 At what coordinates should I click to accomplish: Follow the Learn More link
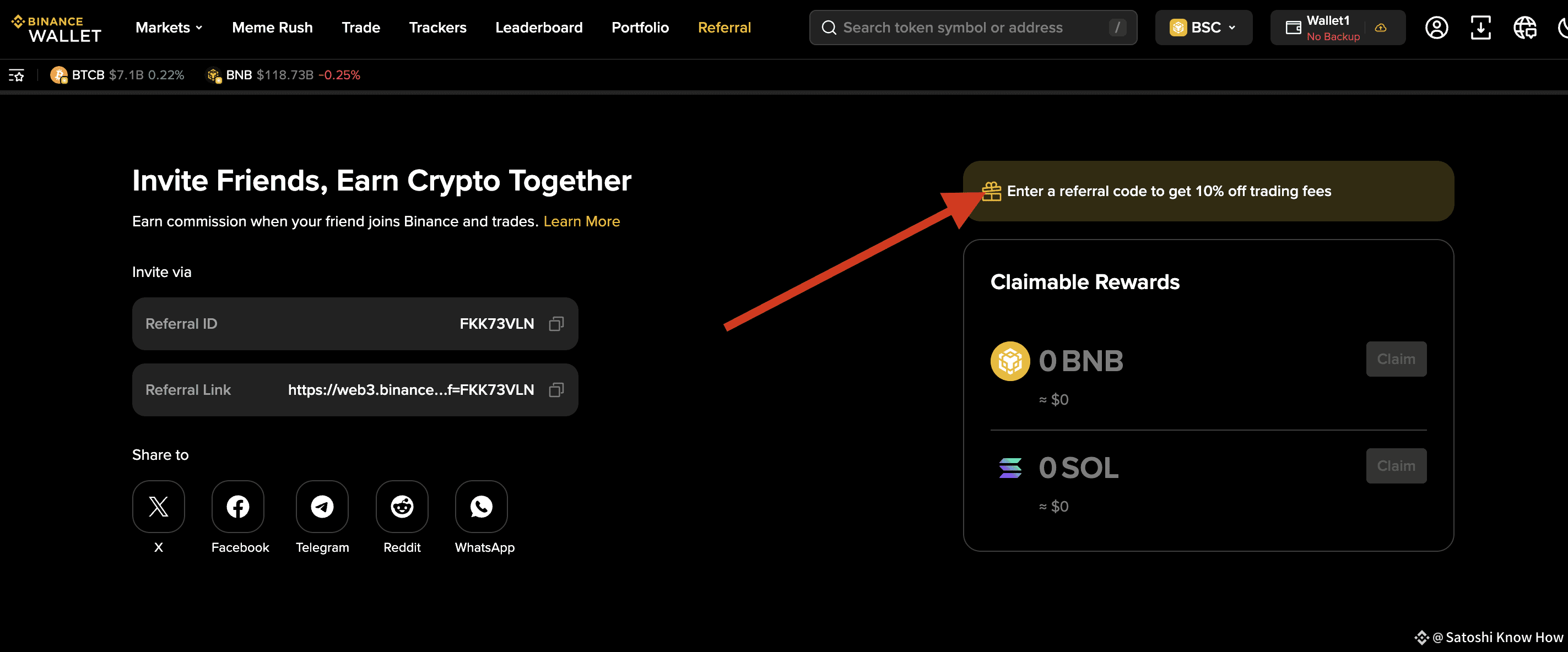(581, 221)
